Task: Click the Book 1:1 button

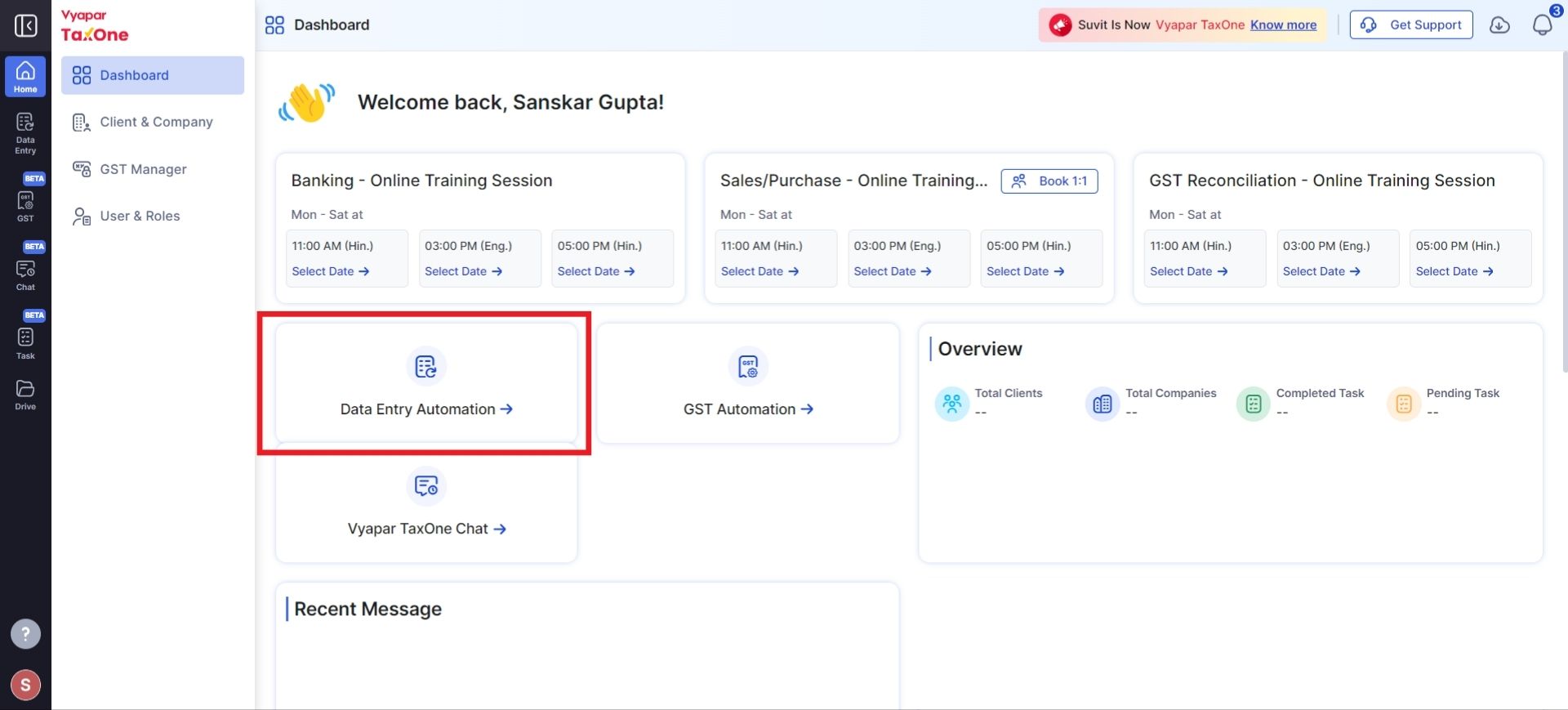Action: click(x=1049, y=181)
